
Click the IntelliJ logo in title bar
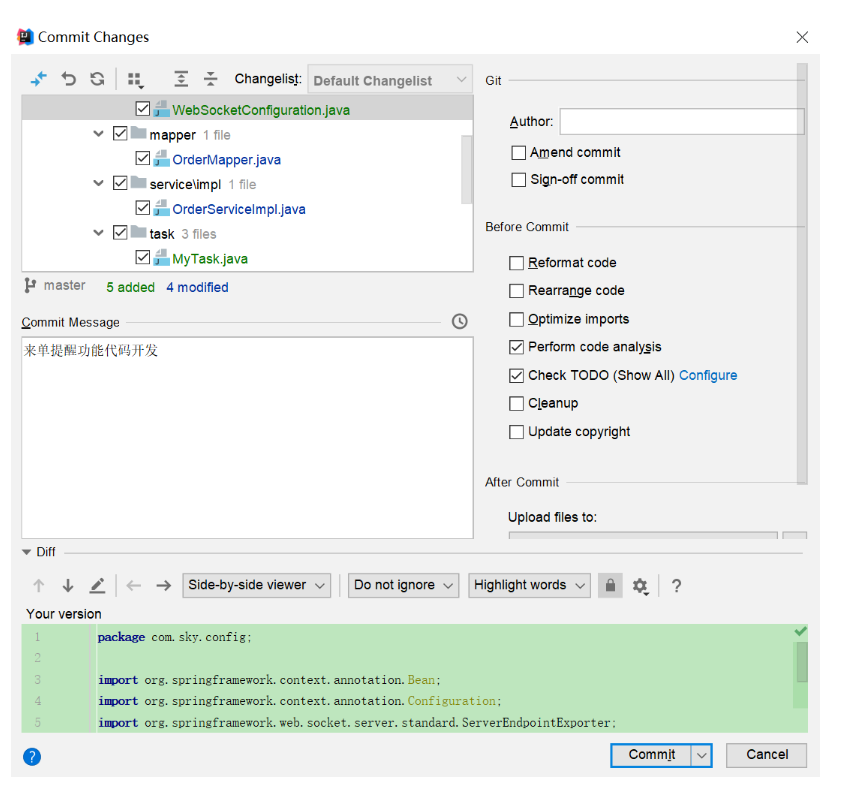[x=25, y=37]
